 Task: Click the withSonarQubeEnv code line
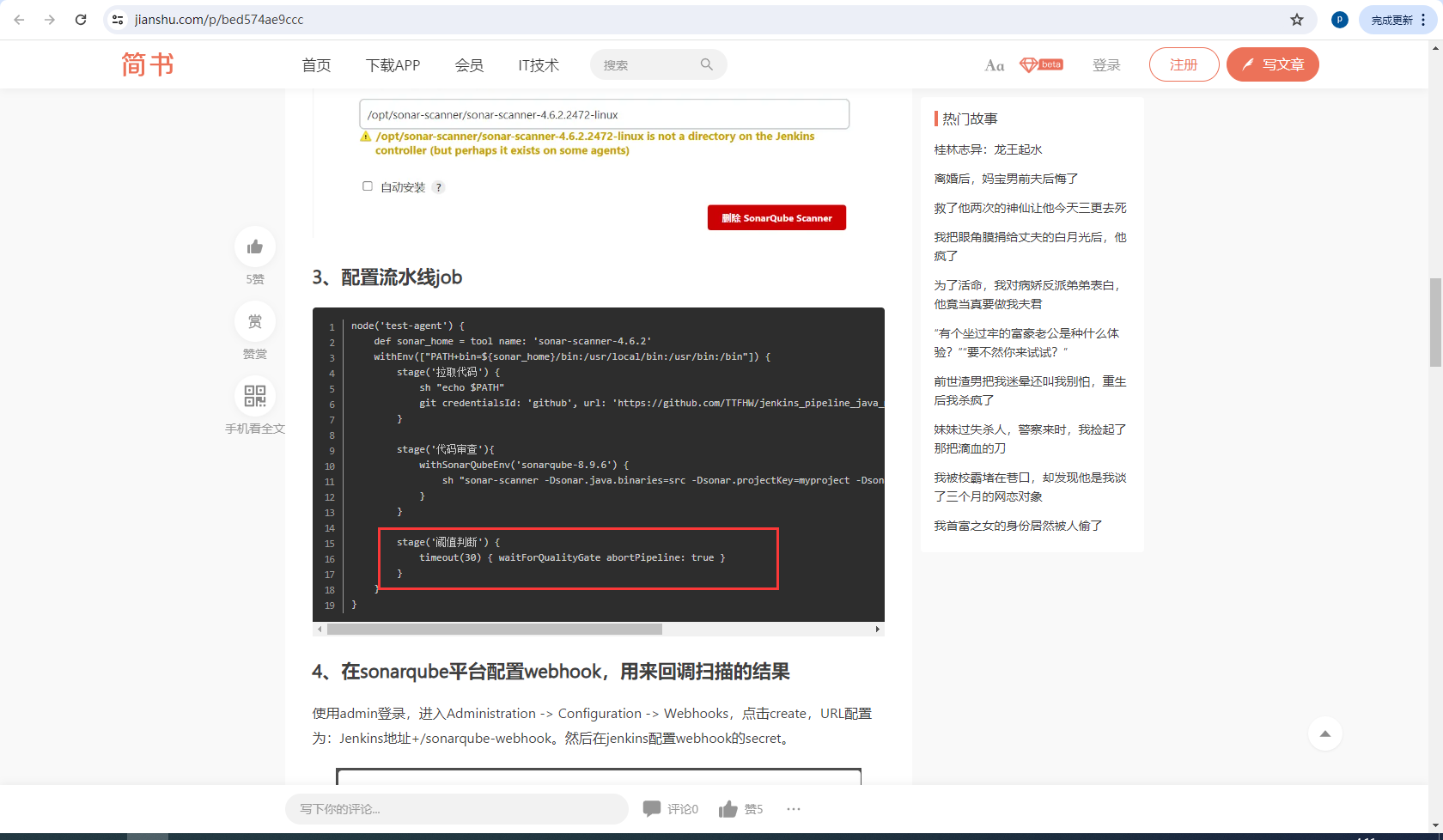(x=524, y=466)
